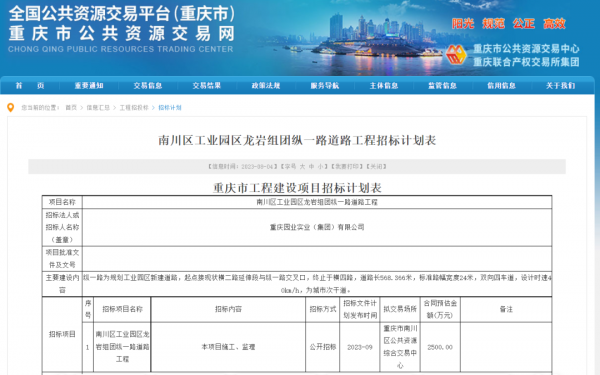Click the orange location pin icon
600x375 pixels.
point(11,108)
